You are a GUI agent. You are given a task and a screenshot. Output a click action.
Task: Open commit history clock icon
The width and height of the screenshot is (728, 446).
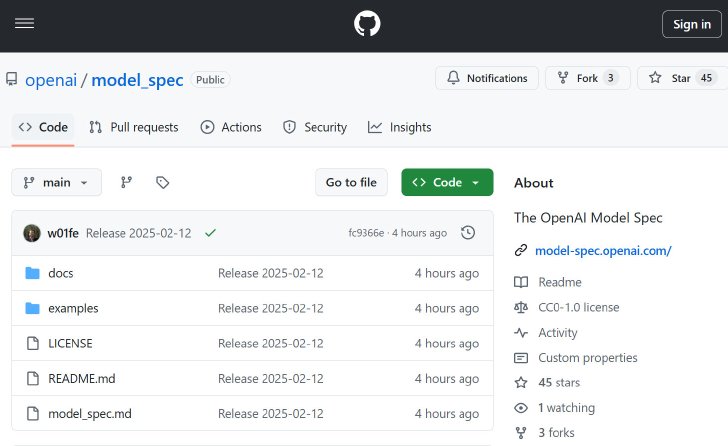coord(468,233)
